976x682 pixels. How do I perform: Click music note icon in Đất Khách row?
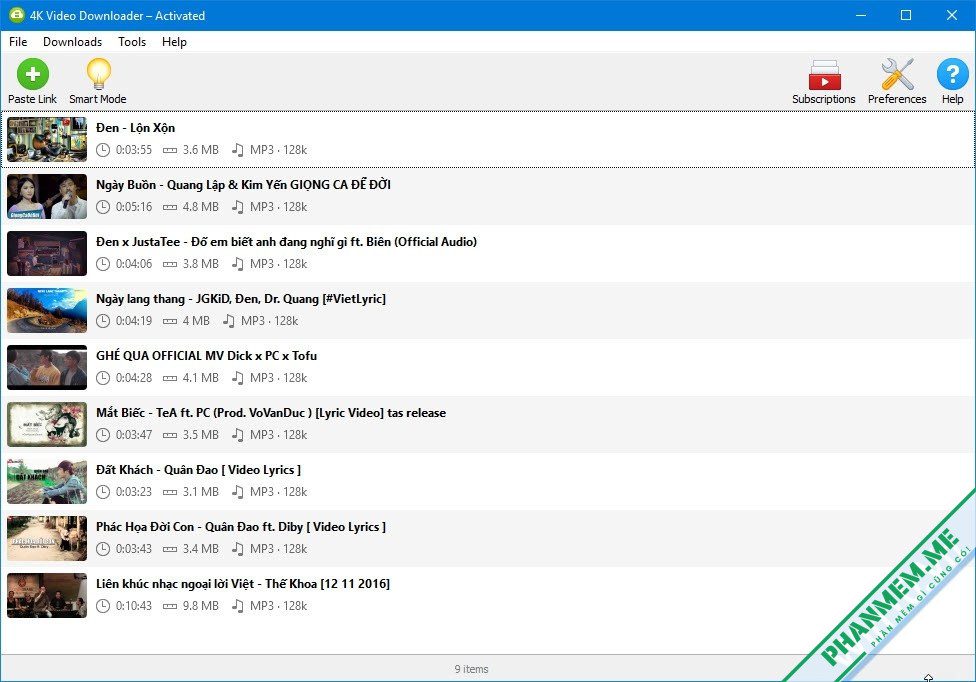[x=238, y=492]
